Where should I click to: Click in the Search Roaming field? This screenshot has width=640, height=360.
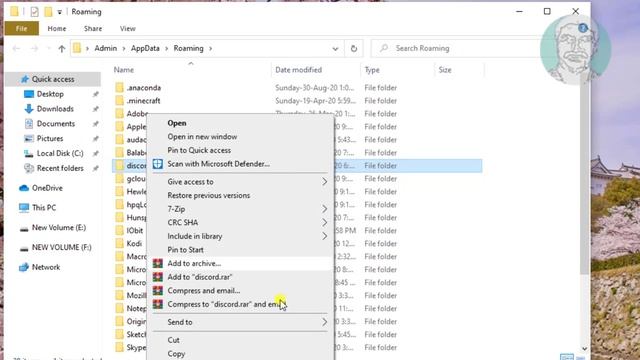[455, 48]
